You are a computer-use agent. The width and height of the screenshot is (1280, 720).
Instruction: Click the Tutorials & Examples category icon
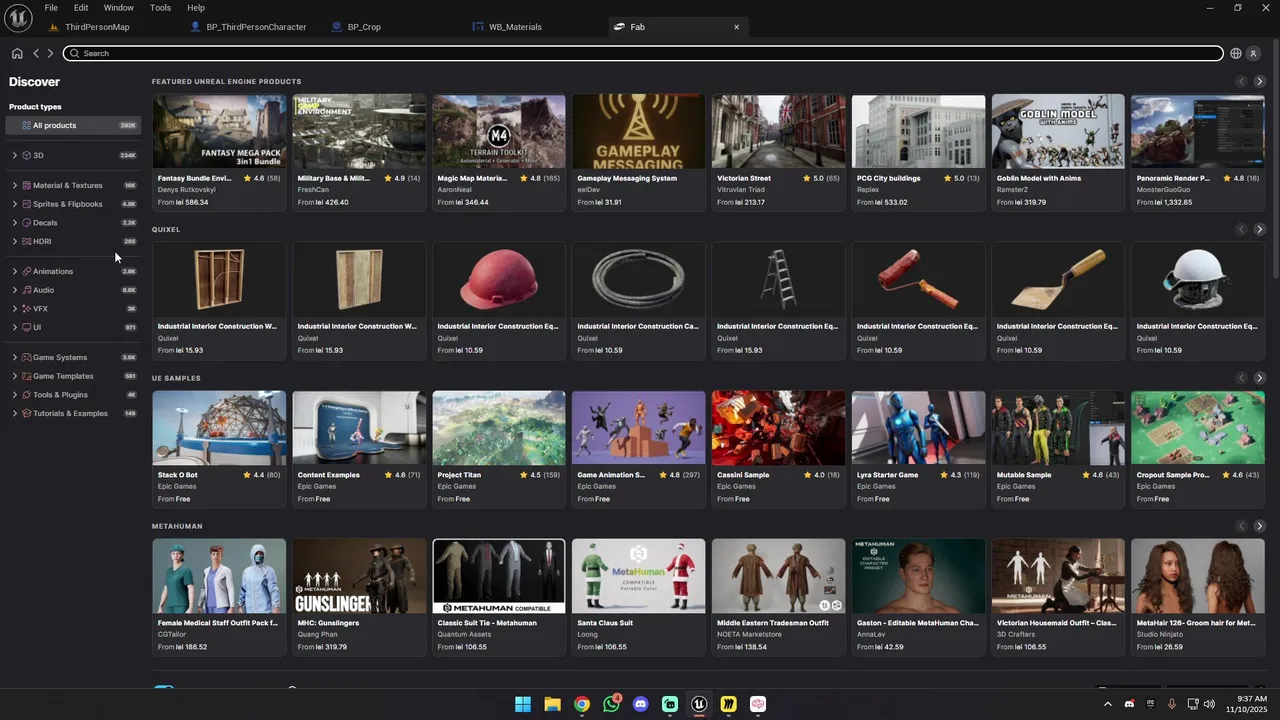(x=26, y=413)
